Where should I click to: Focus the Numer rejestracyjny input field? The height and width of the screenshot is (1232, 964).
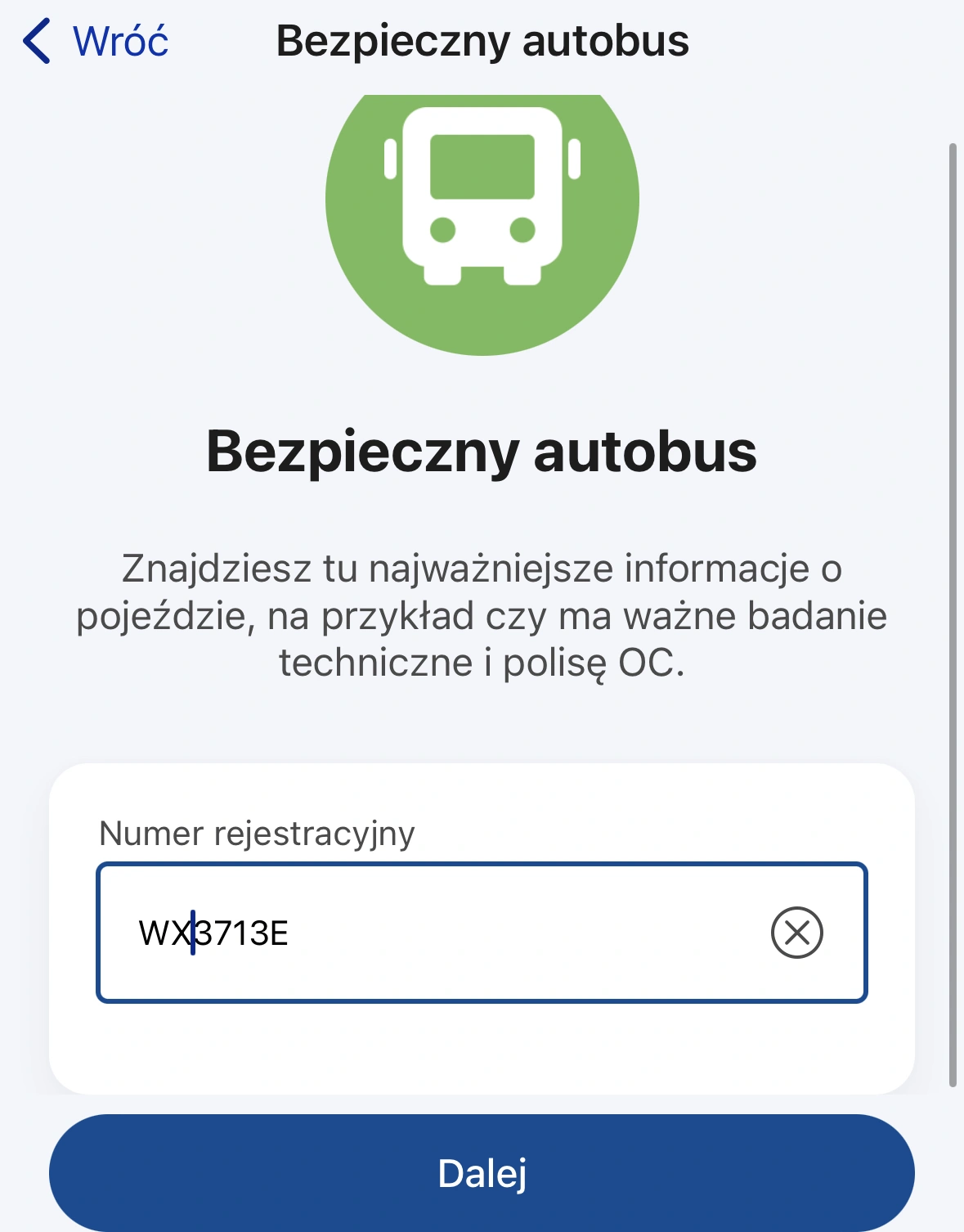482,933
